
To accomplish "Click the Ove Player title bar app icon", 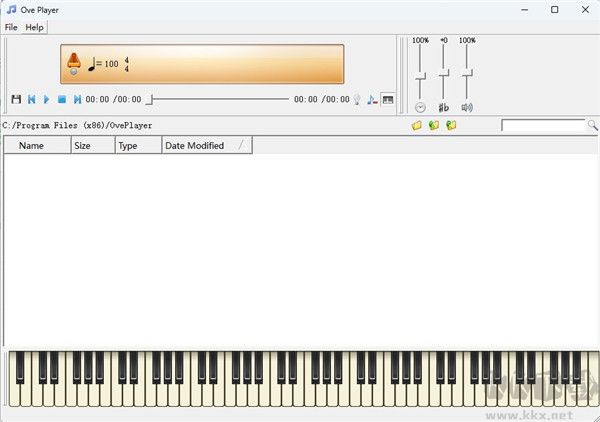I will pos(11,10).
